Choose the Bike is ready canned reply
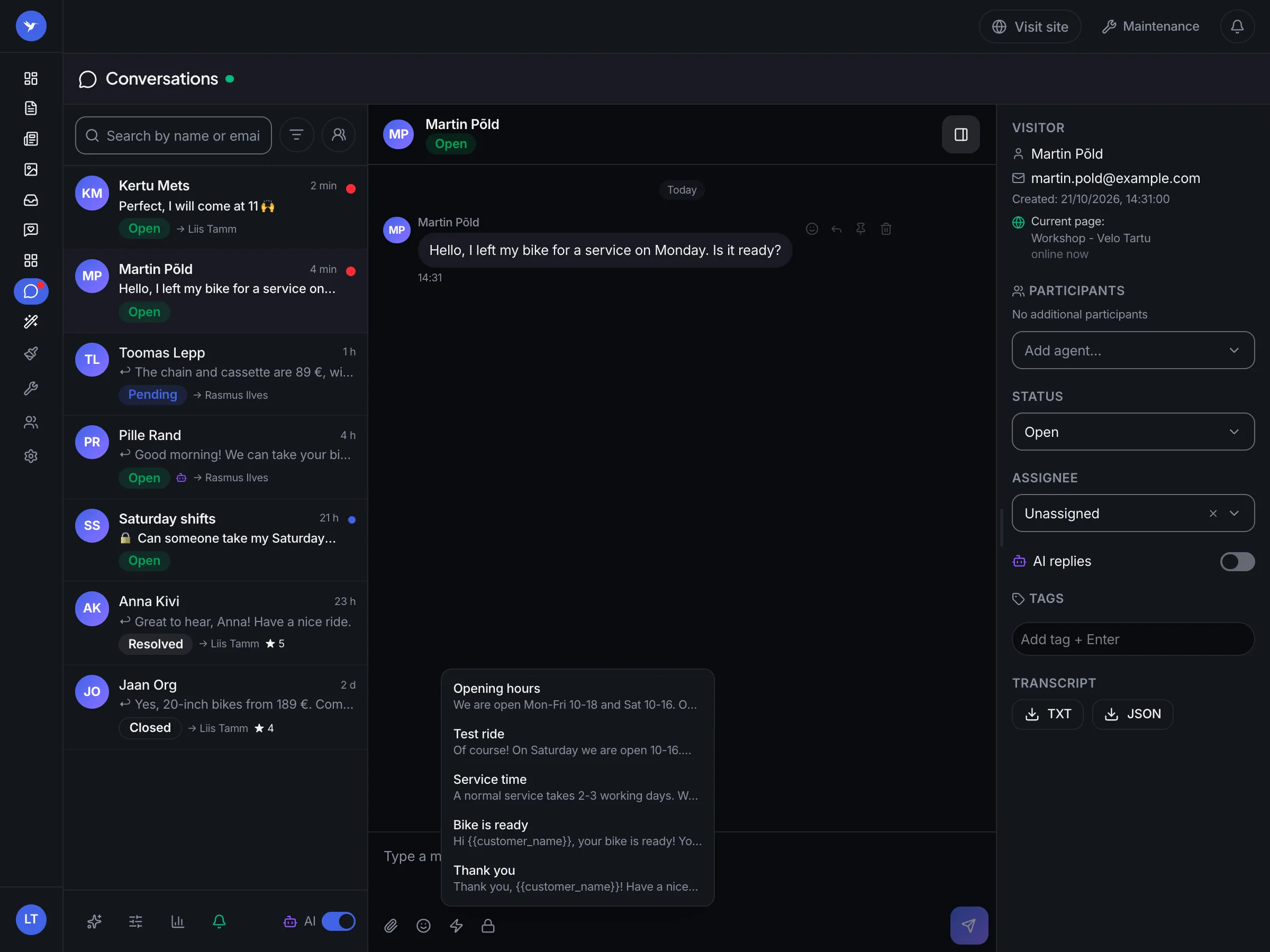Image resolution: width=1270 pixels, height=952 pixels. [578, 832]
